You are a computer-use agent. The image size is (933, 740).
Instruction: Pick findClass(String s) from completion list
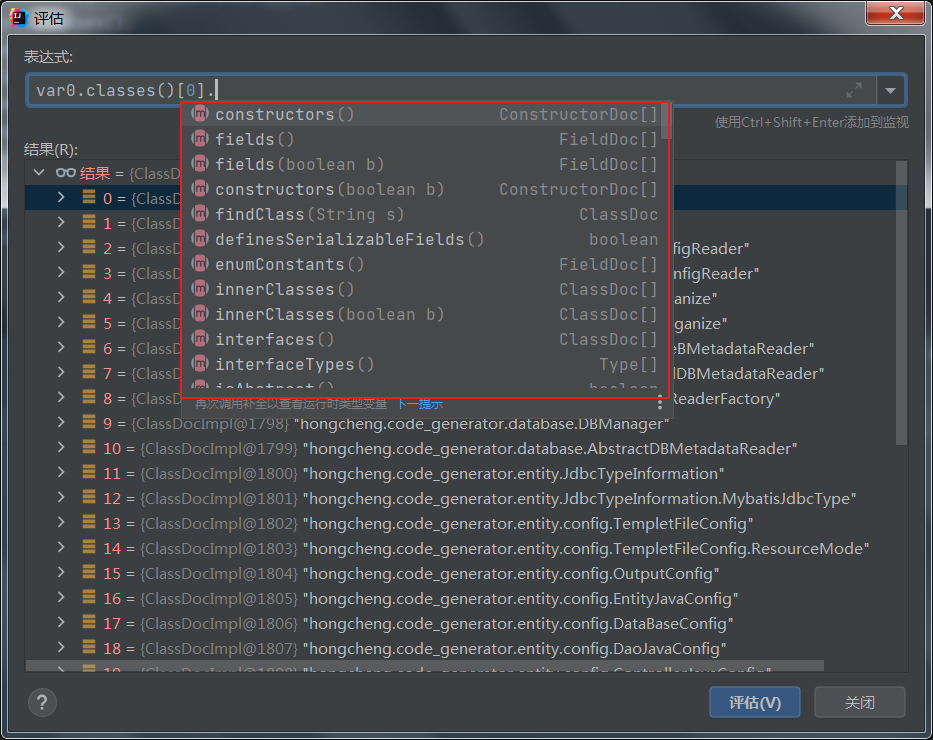click(425, 214)
